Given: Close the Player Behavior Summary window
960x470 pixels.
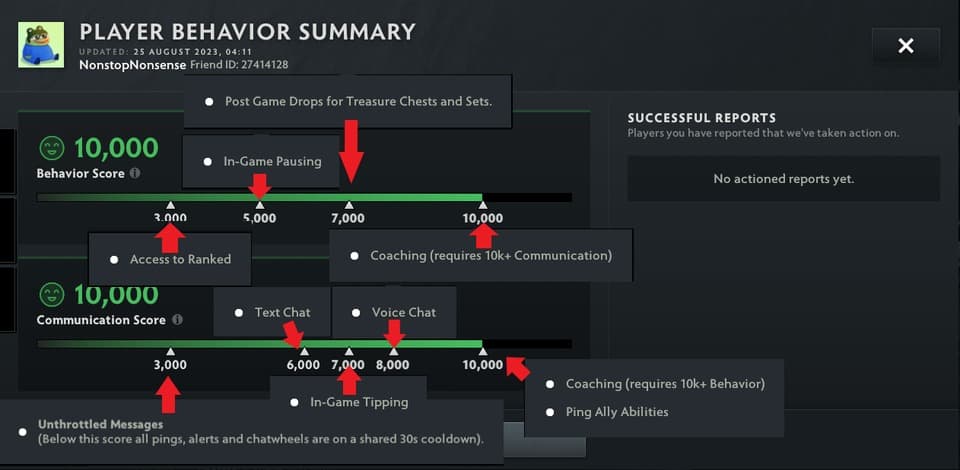Looking at the screenshot, I should pos(905,45).
